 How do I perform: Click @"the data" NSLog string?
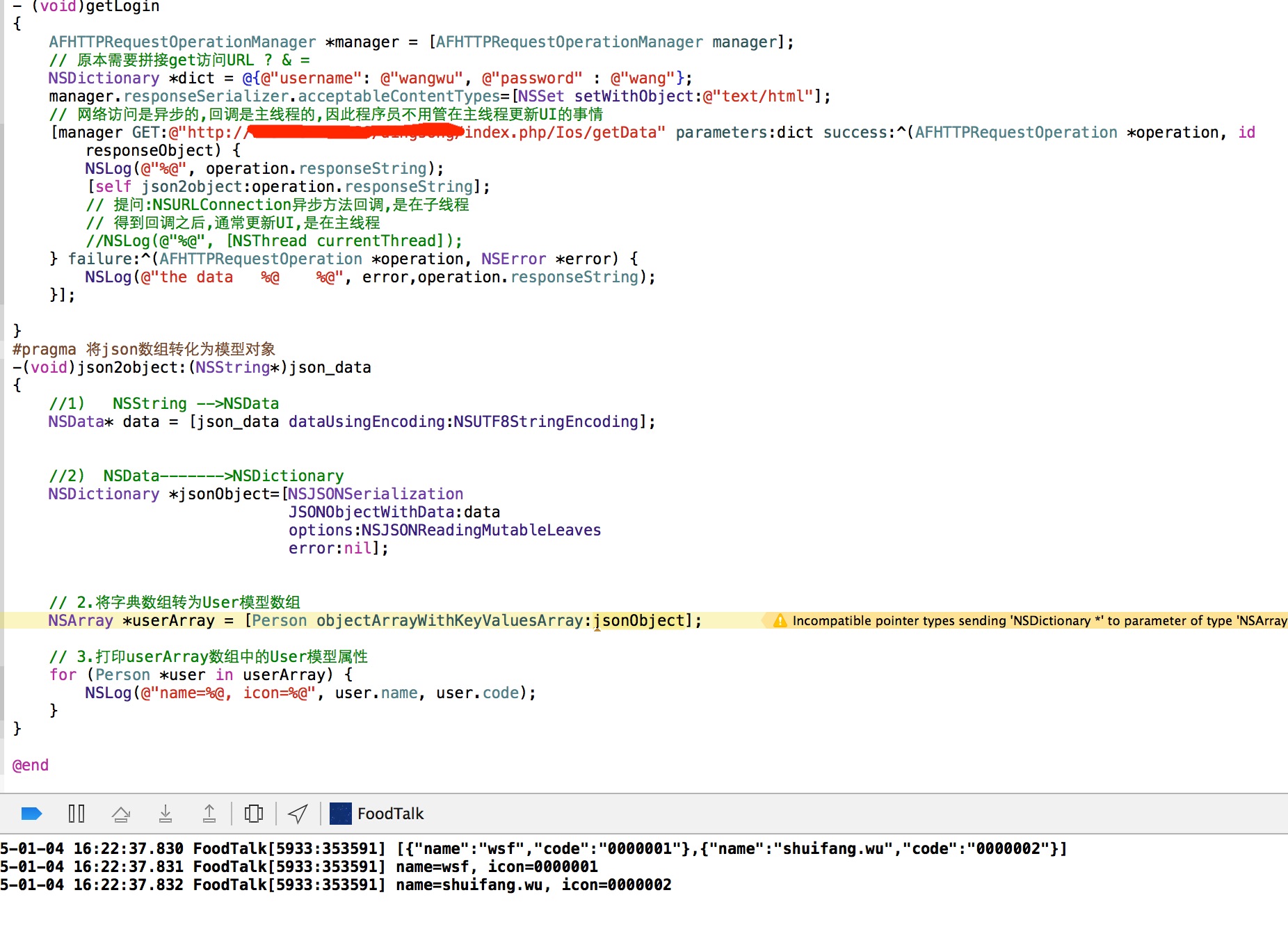click(187, 277)
